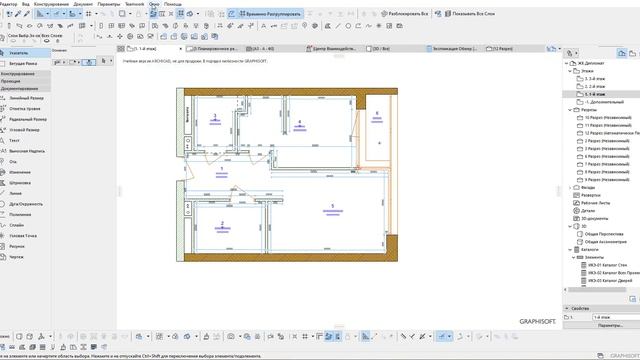
Task: Click the letter A text icon in toolbar
Action: [x=263, y=26]
